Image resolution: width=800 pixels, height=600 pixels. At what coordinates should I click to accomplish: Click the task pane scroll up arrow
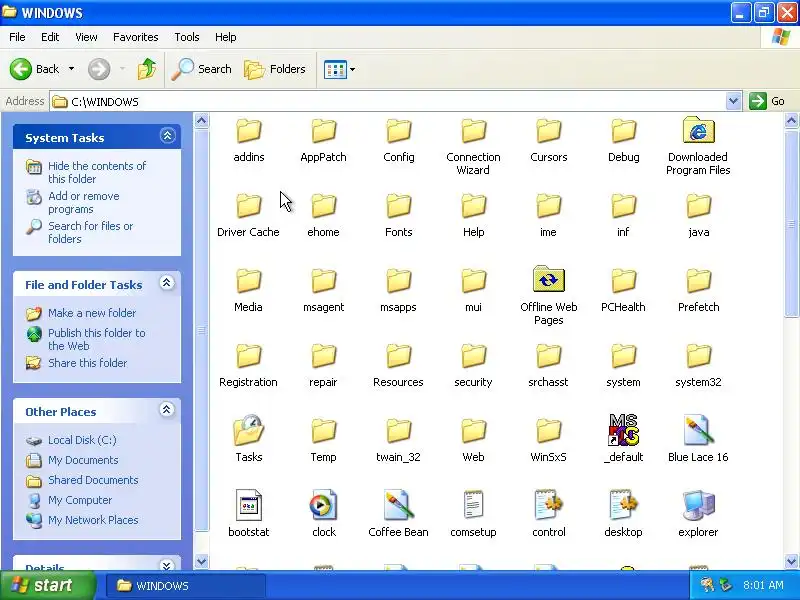pyautogui.click(x=202, y=121)
